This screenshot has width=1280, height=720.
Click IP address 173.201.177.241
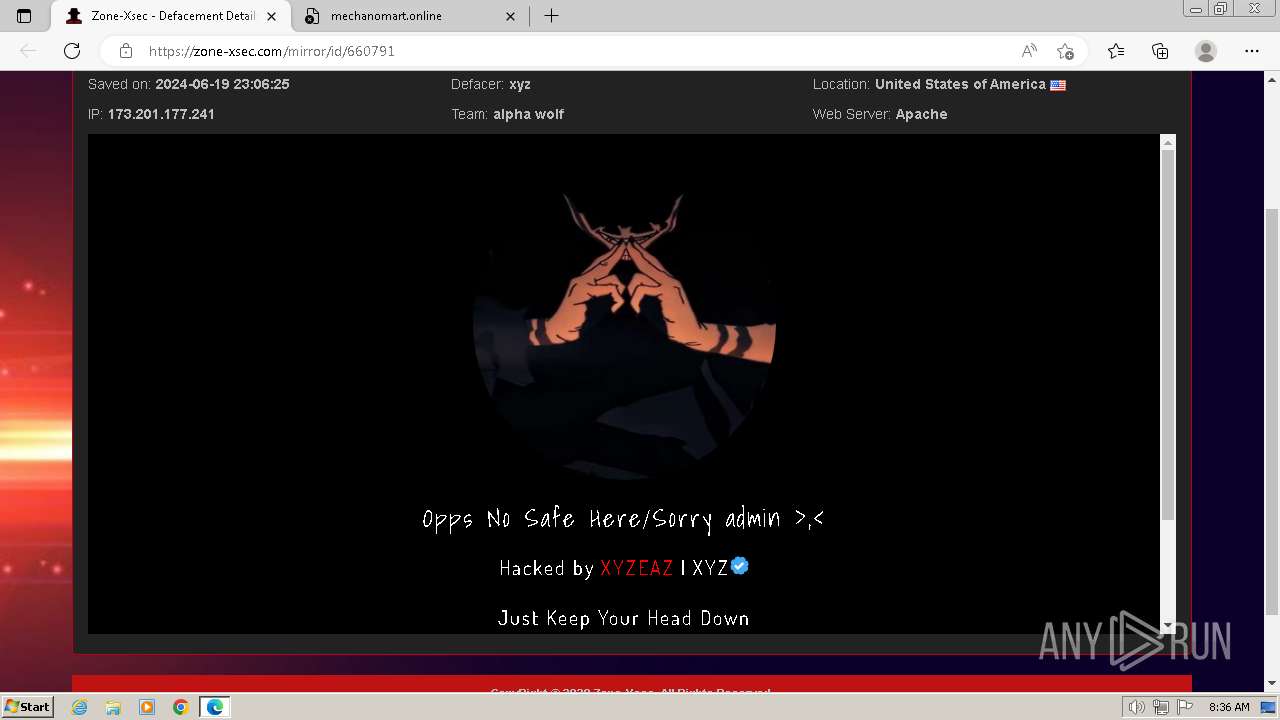[161, 114]
